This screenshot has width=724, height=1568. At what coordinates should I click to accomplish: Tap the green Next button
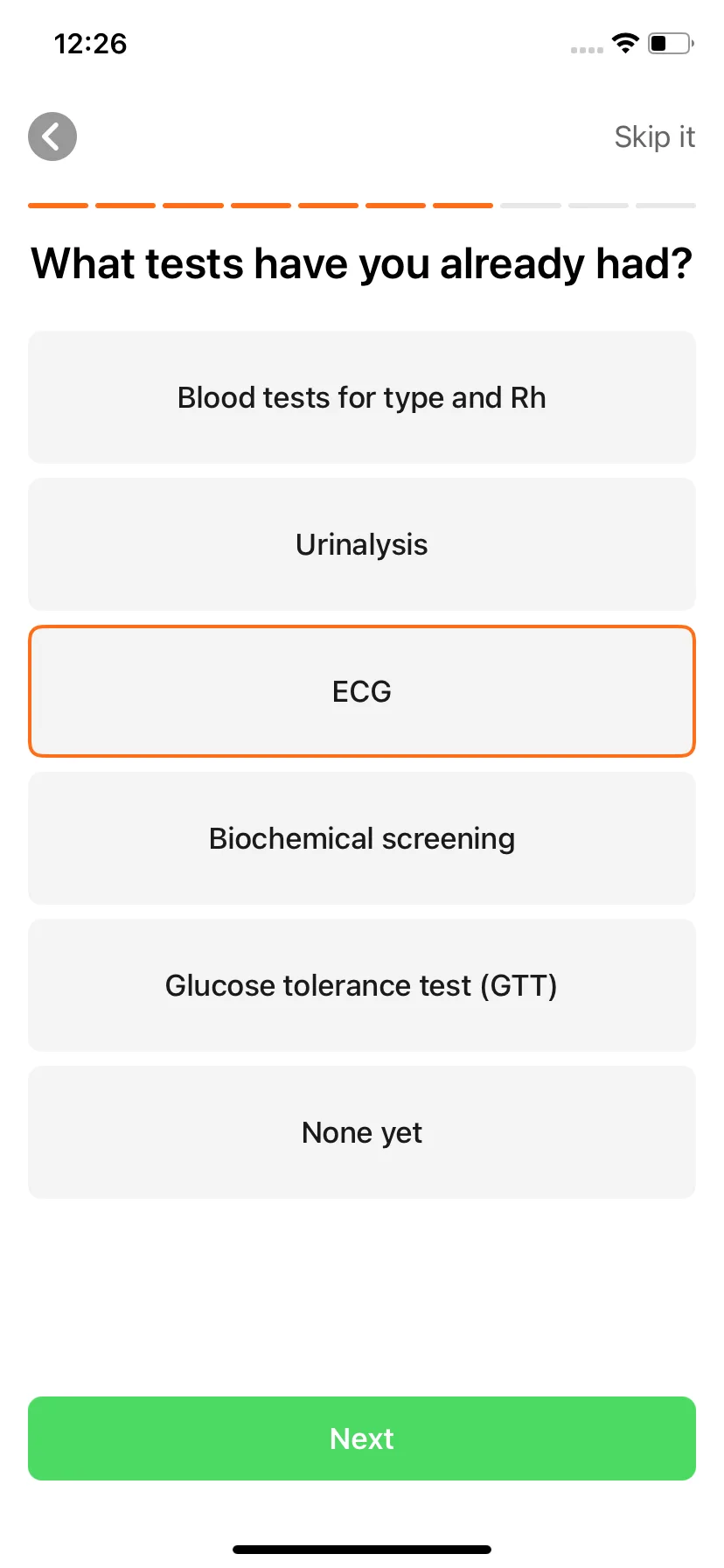click(362, 1438)
